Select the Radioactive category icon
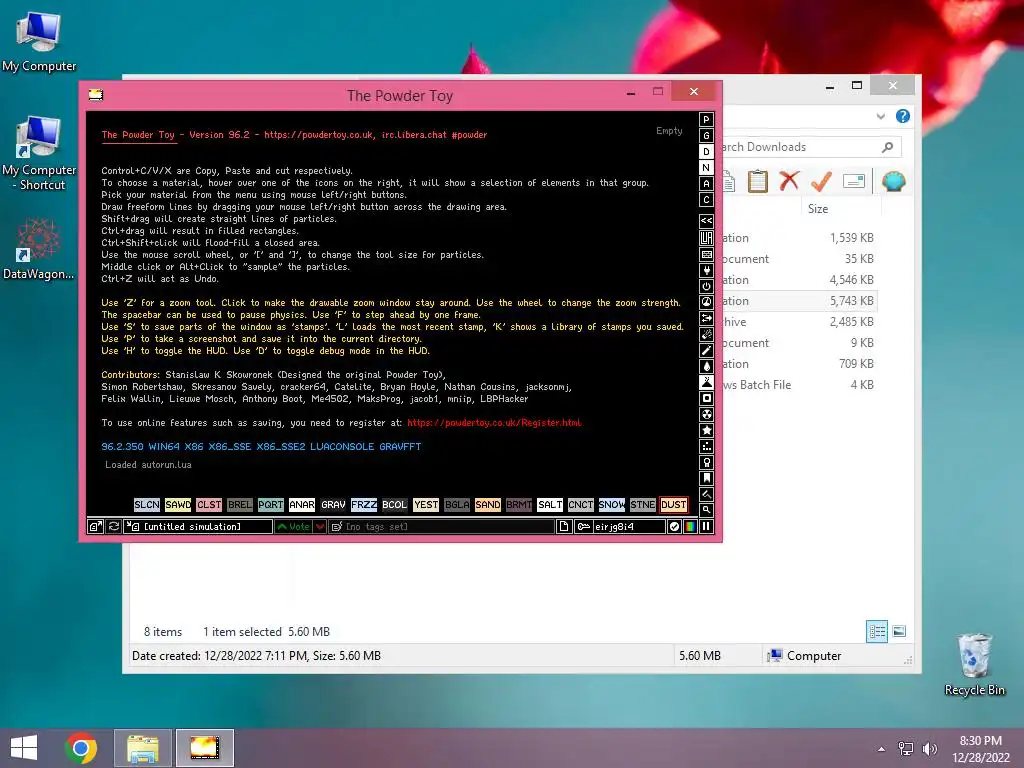Screen dimensions: 1024x768 706,414
